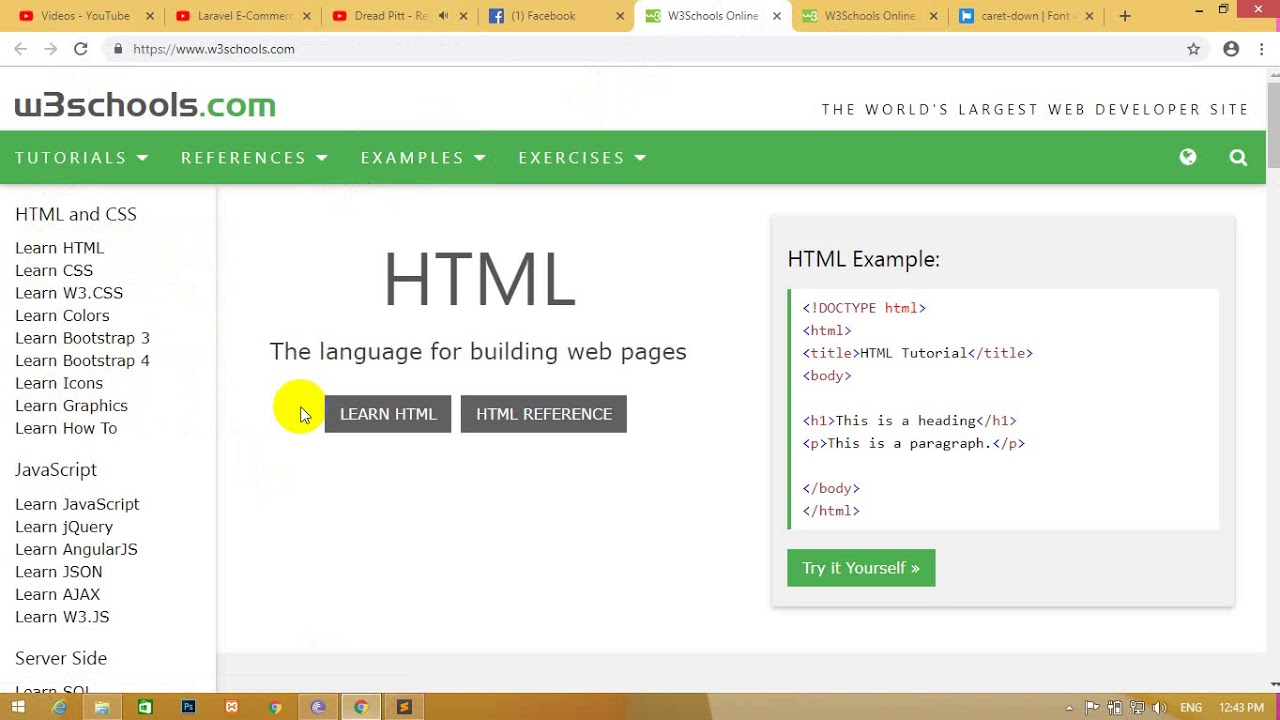
Task: Click the ENG language indicator in taskbar
Action: tap(1191, 708)
